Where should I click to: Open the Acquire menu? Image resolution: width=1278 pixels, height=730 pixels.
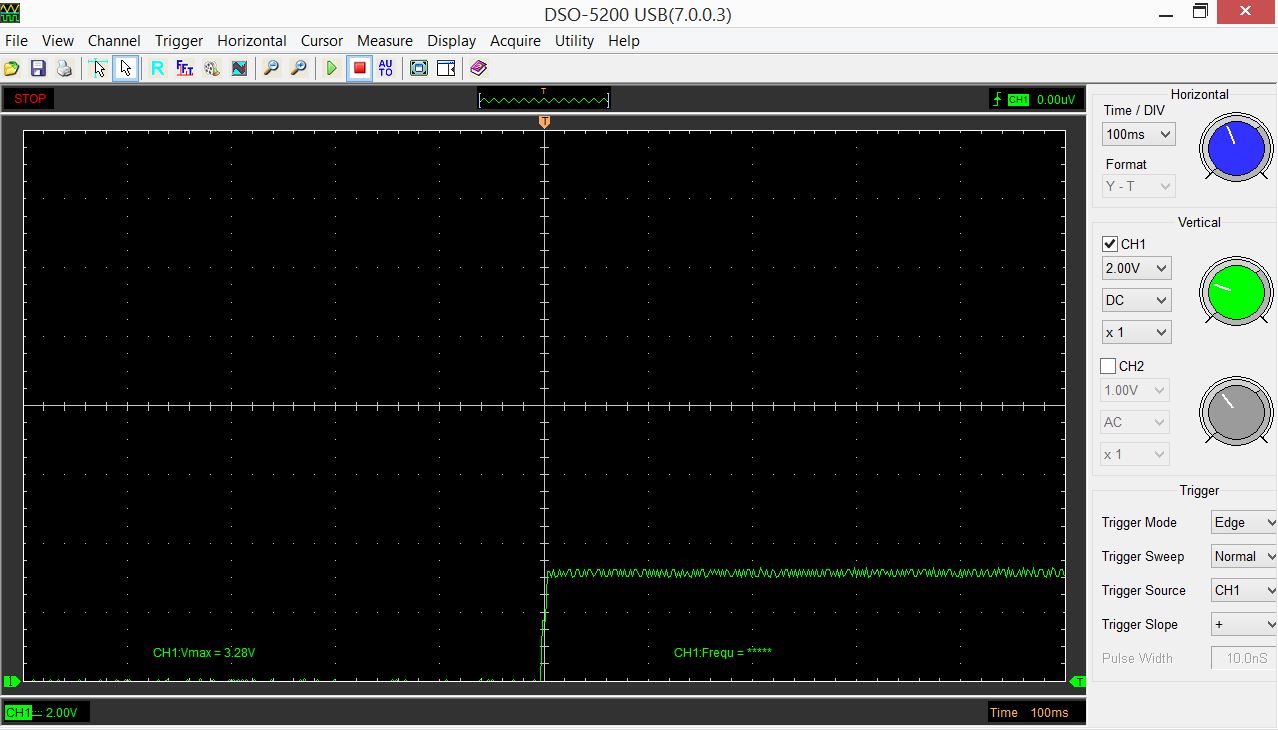pyautogui.click(x=515, y=41)
